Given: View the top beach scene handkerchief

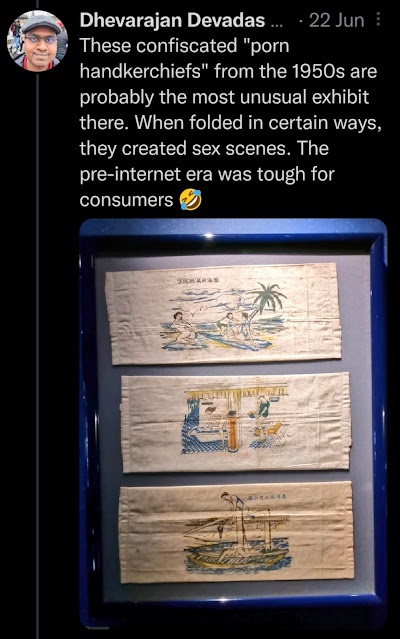Looking at the screenshot, I should tap(223, 313).
